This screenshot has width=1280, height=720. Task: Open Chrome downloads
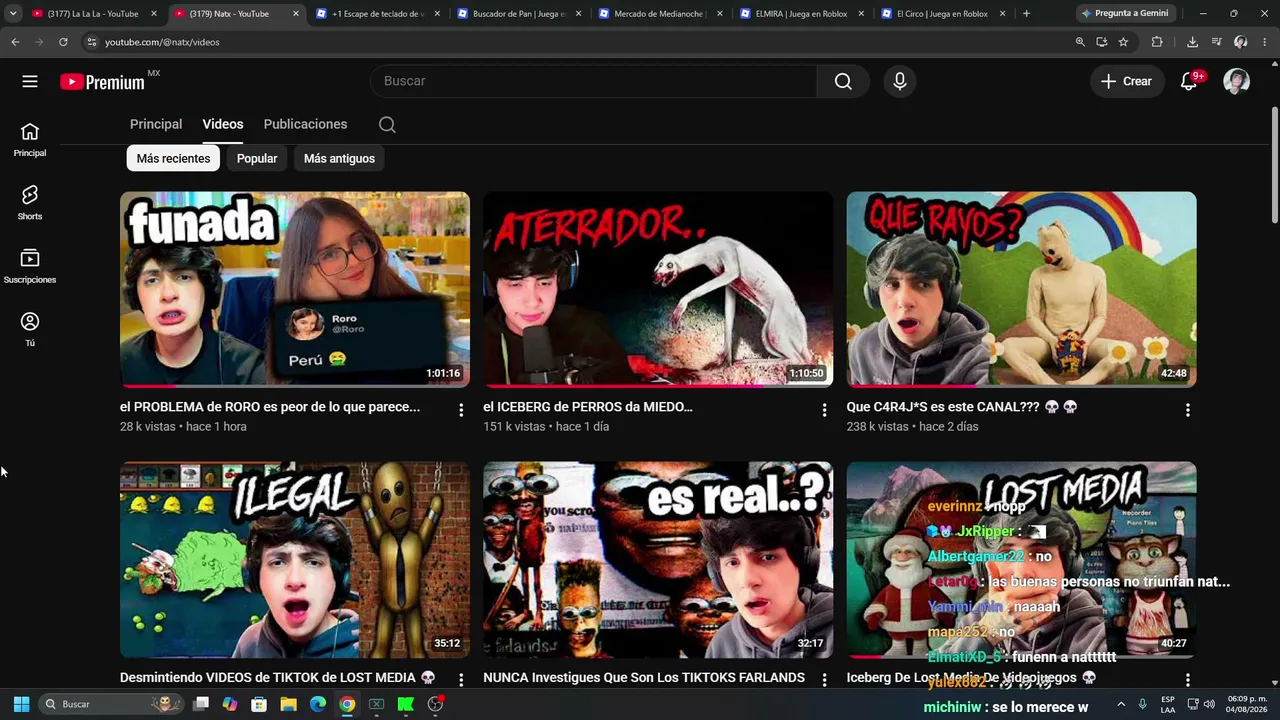coord(1192,42)
